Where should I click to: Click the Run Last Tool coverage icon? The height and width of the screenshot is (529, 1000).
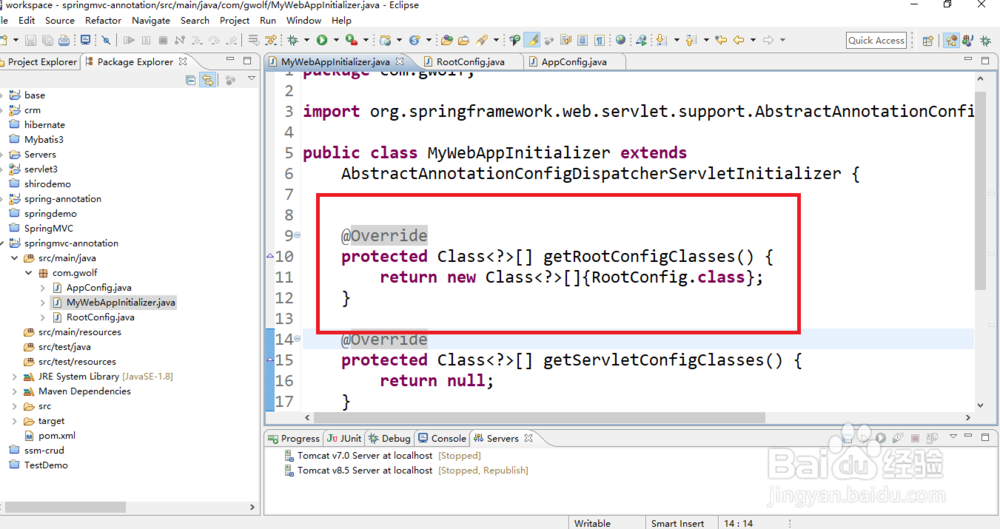351,40
